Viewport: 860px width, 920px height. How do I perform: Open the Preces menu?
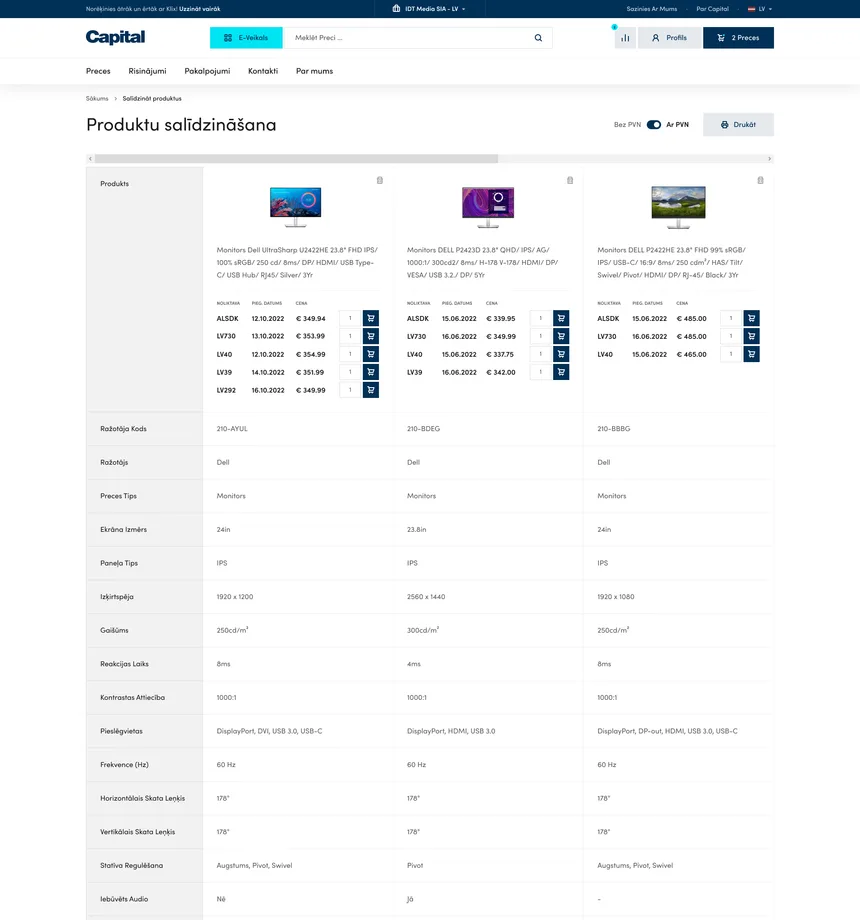98,71
